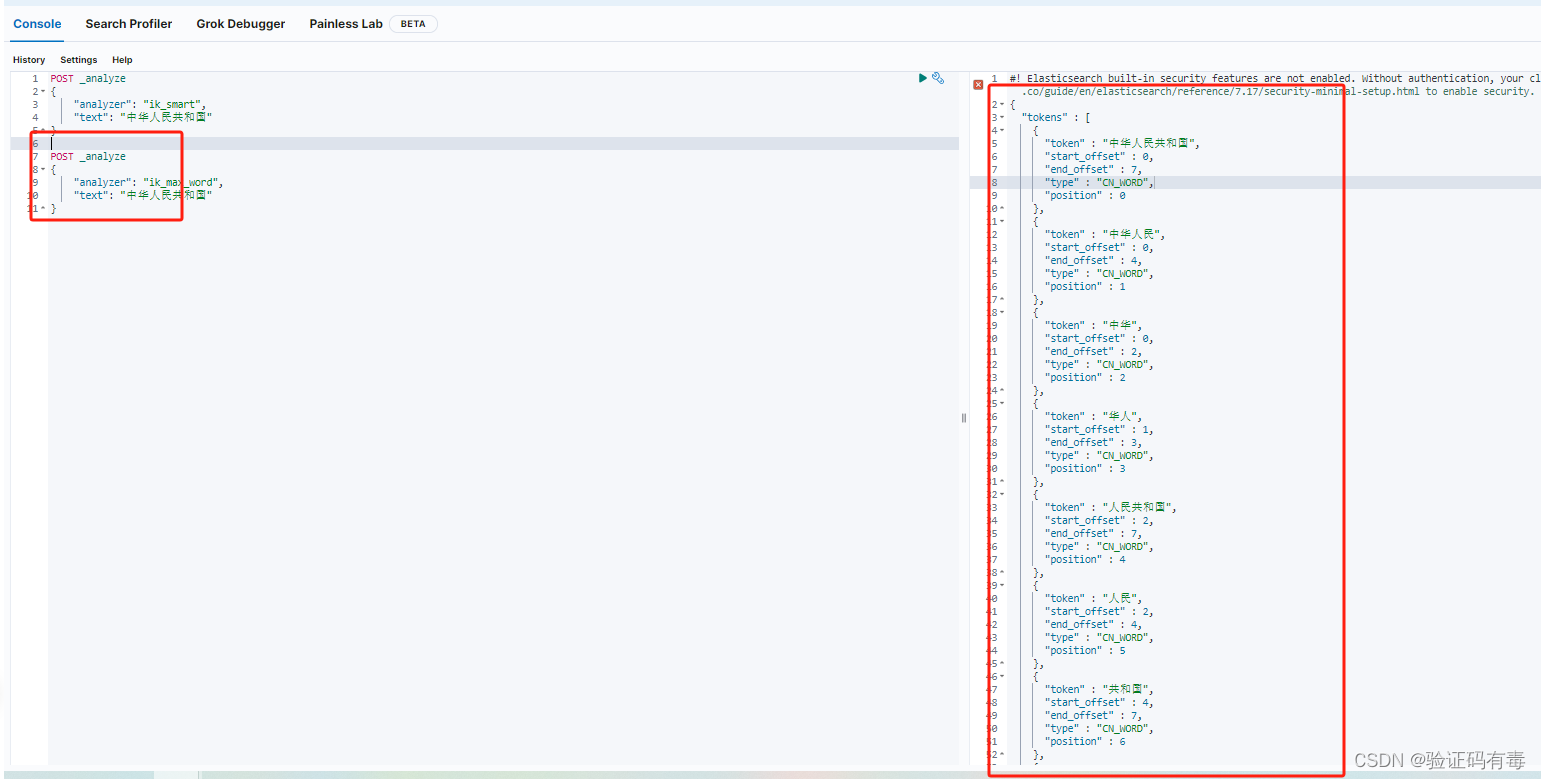Click the "analyzer": "ik_max_word" line

click(x=149, y=182)
